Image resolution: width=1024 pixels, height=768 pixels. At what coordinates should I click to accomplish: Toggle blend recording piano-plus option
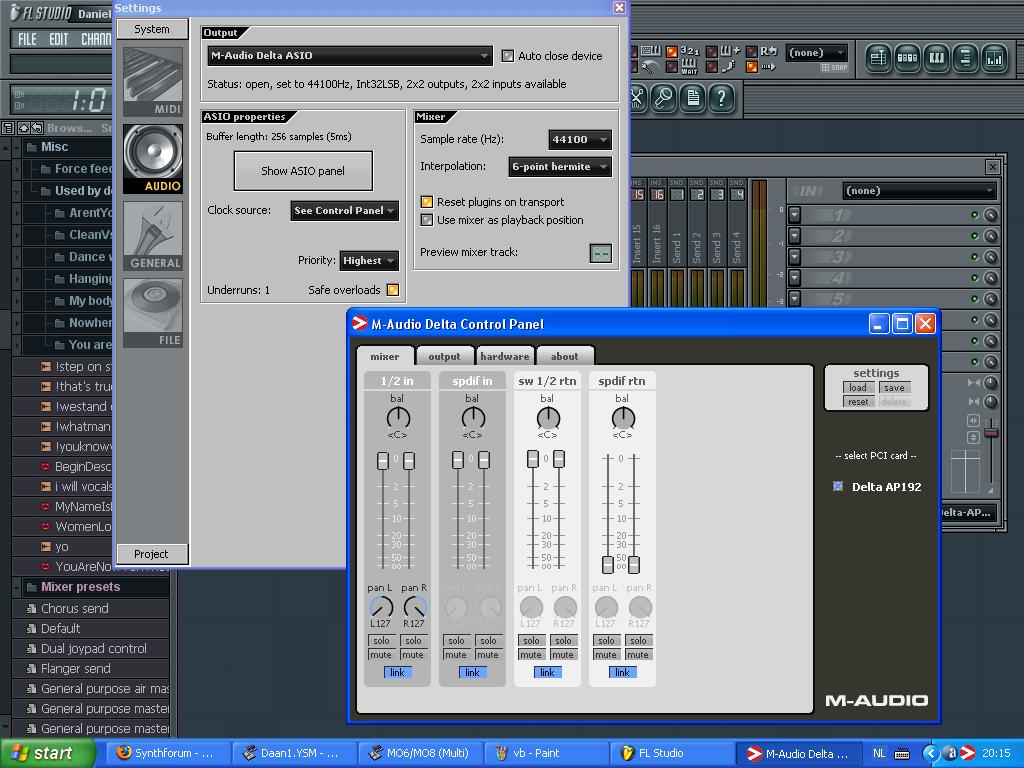(x=724, y=52)
